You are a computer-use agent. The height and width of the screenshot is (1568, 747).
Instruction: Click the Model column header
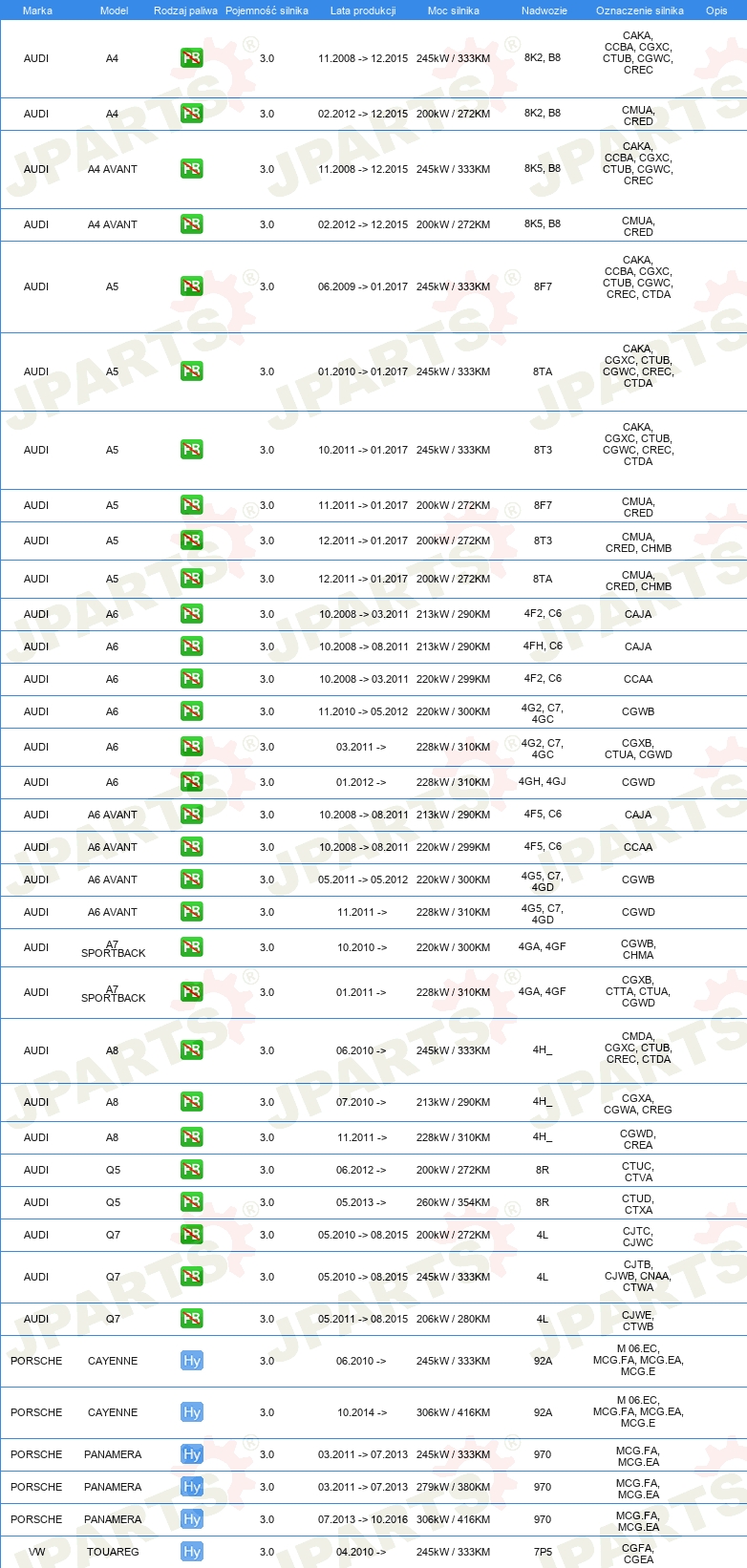[115, 11]
